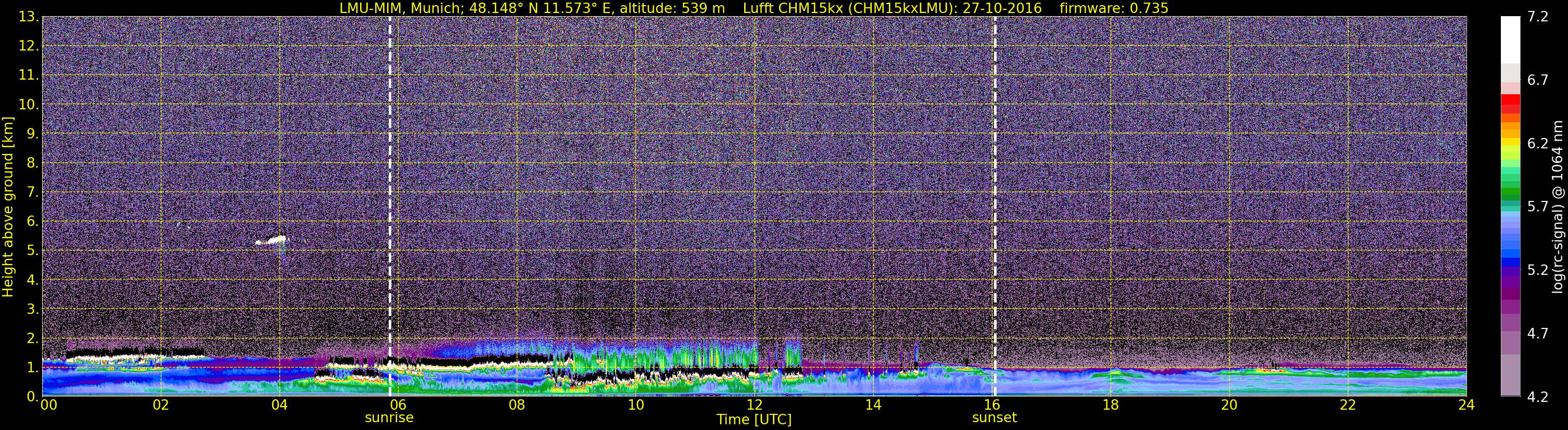Click the 'sunrise' label below the axis
This screenshot has width=1568, height=430.
coord(389,418)
